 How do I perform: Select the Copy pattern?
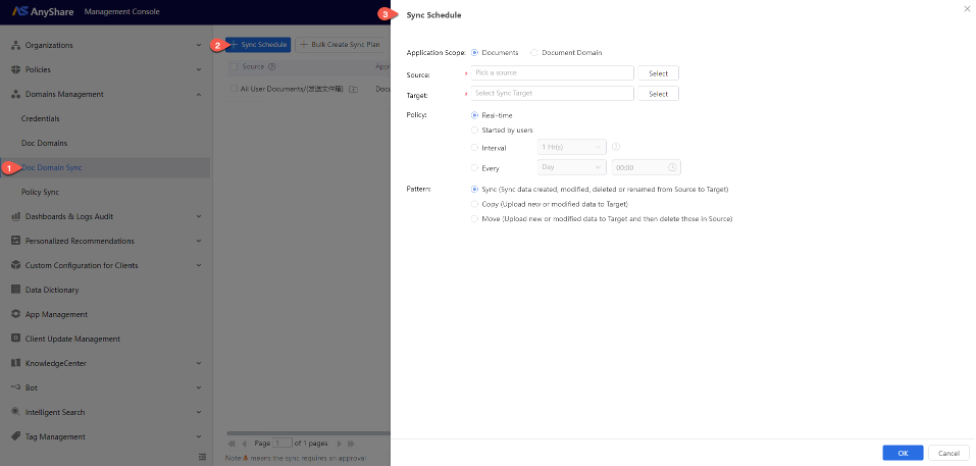pyautogui.click(x=475, y=203)
